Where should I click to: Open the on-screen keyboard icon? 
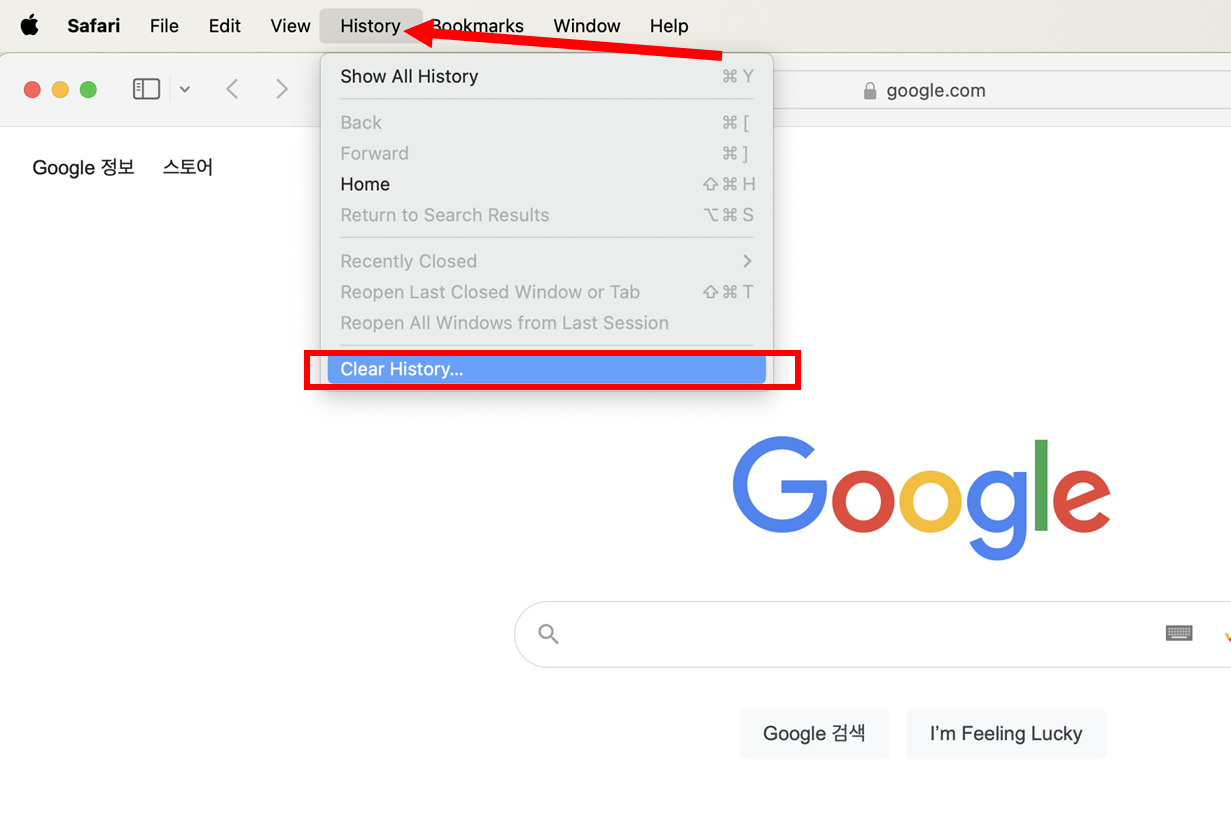point(1179,633)
